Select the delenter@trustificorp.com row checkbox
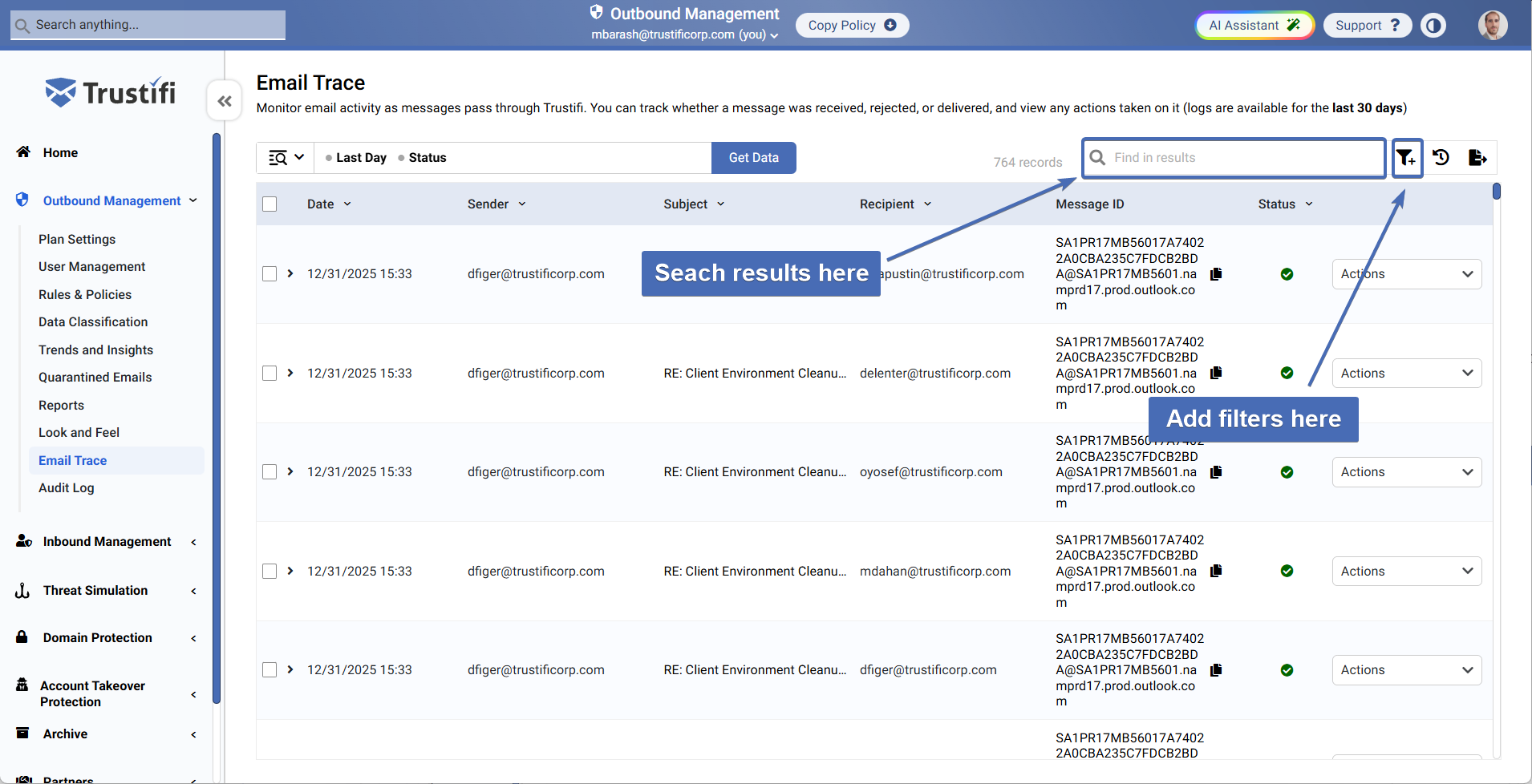The image size is (1532, 784). click(270, 373)
